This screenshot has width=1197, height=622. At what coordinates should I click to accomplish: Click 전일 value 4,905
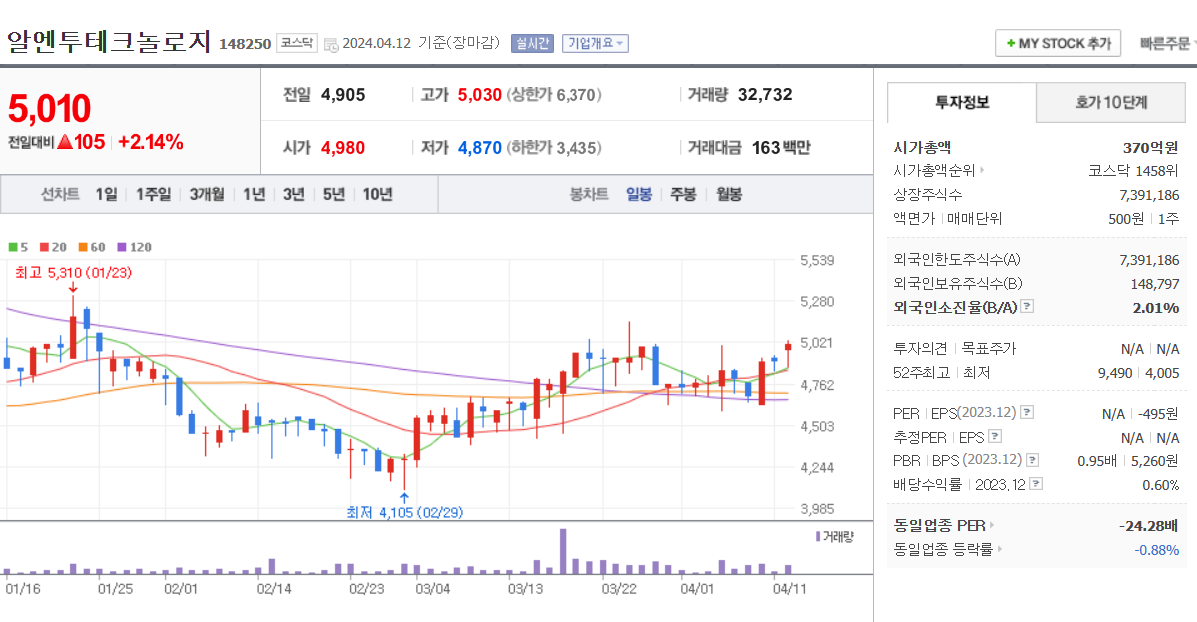[343, 95]
